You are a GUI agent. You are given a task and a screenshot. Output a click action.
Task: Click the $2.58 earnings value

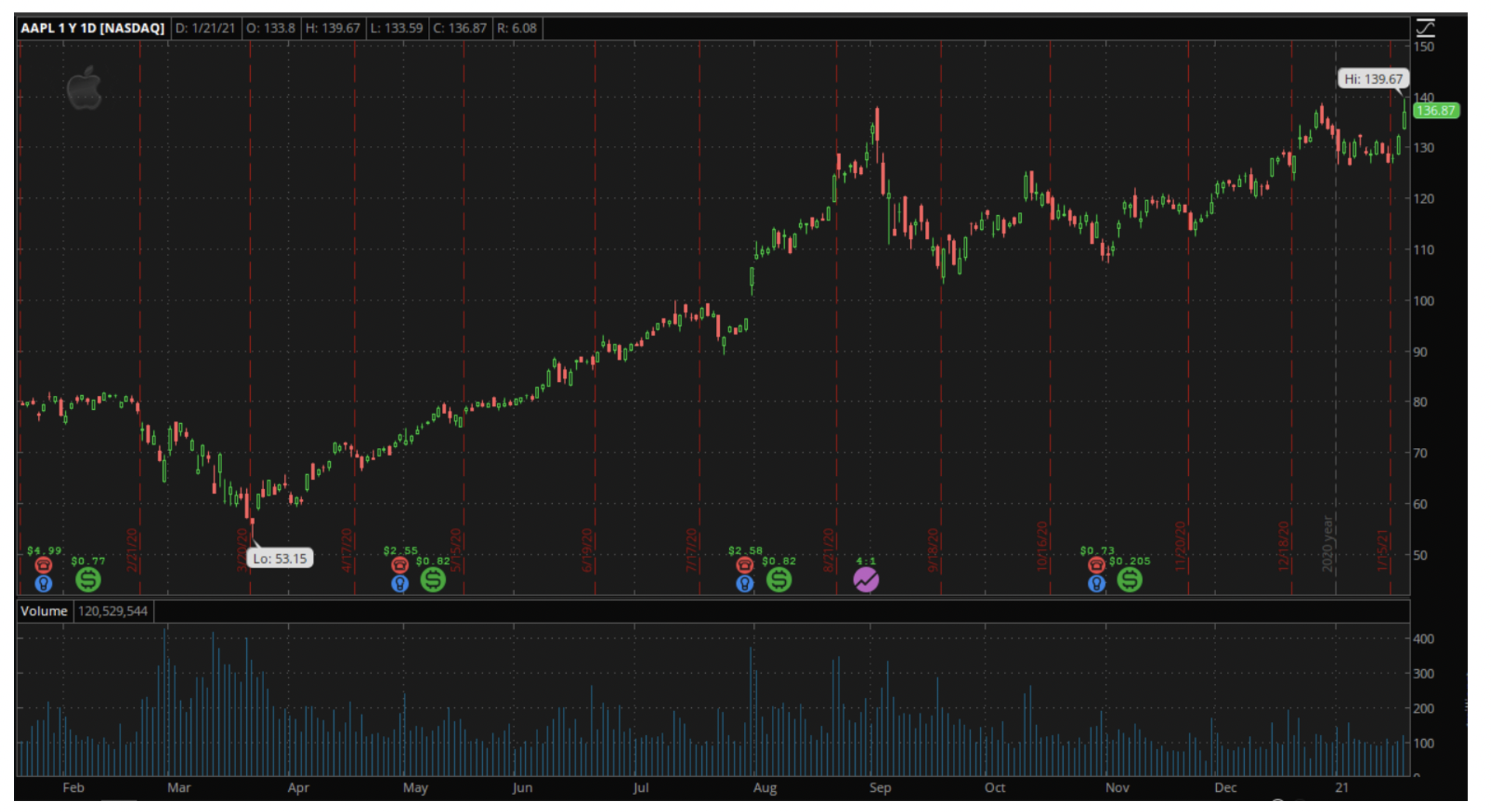point(745,550)
